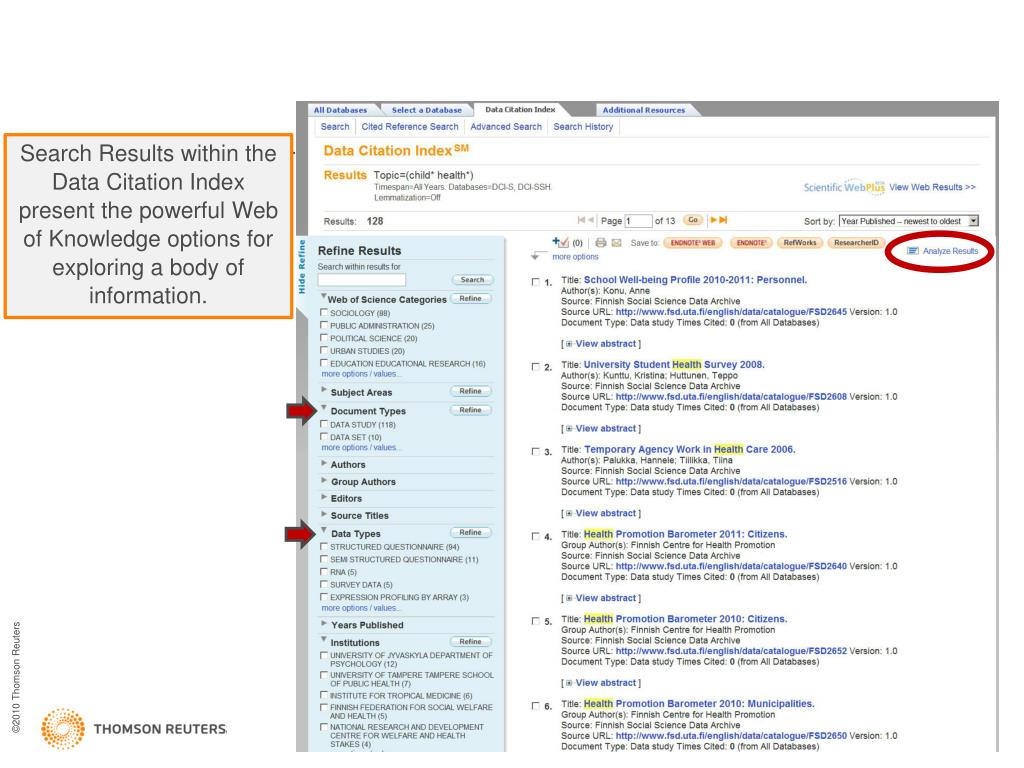Collapse Web of Science Categories section

(x=323, y=296)
